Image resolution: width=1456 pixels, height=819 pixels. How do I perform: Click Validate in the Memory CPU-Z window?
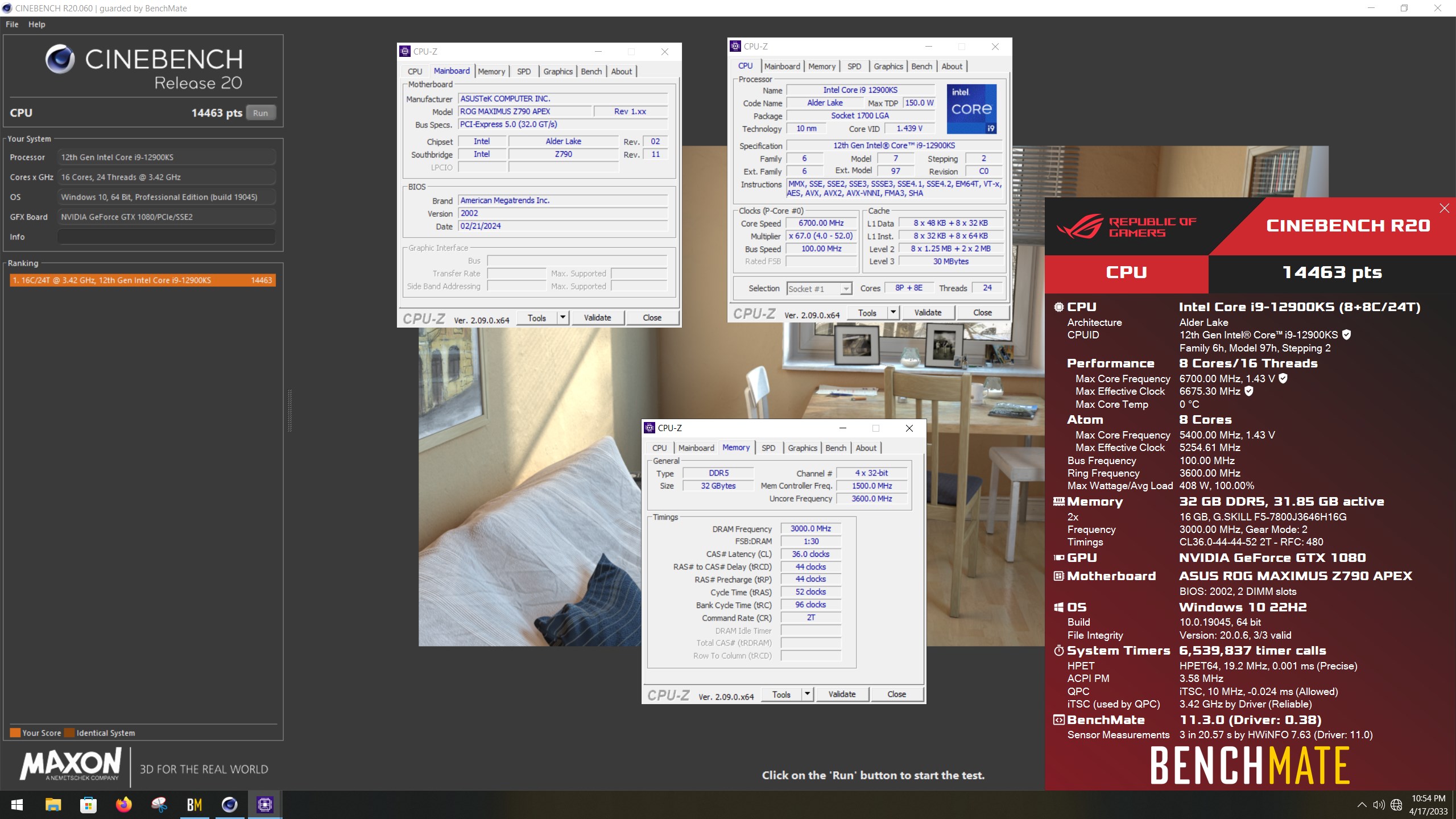point(842,694)
